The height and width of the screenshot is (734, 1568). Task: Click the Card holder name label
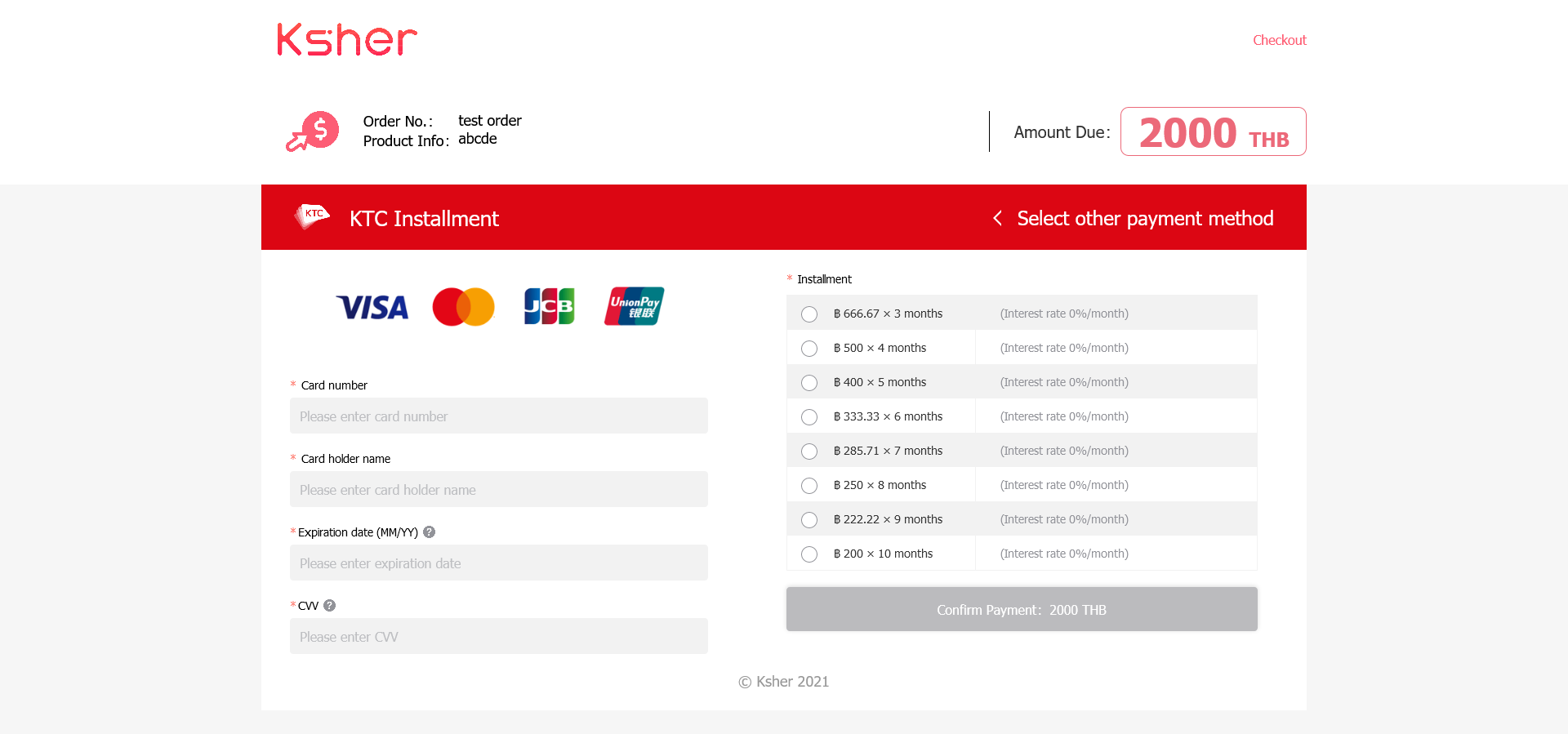point(345,459)
